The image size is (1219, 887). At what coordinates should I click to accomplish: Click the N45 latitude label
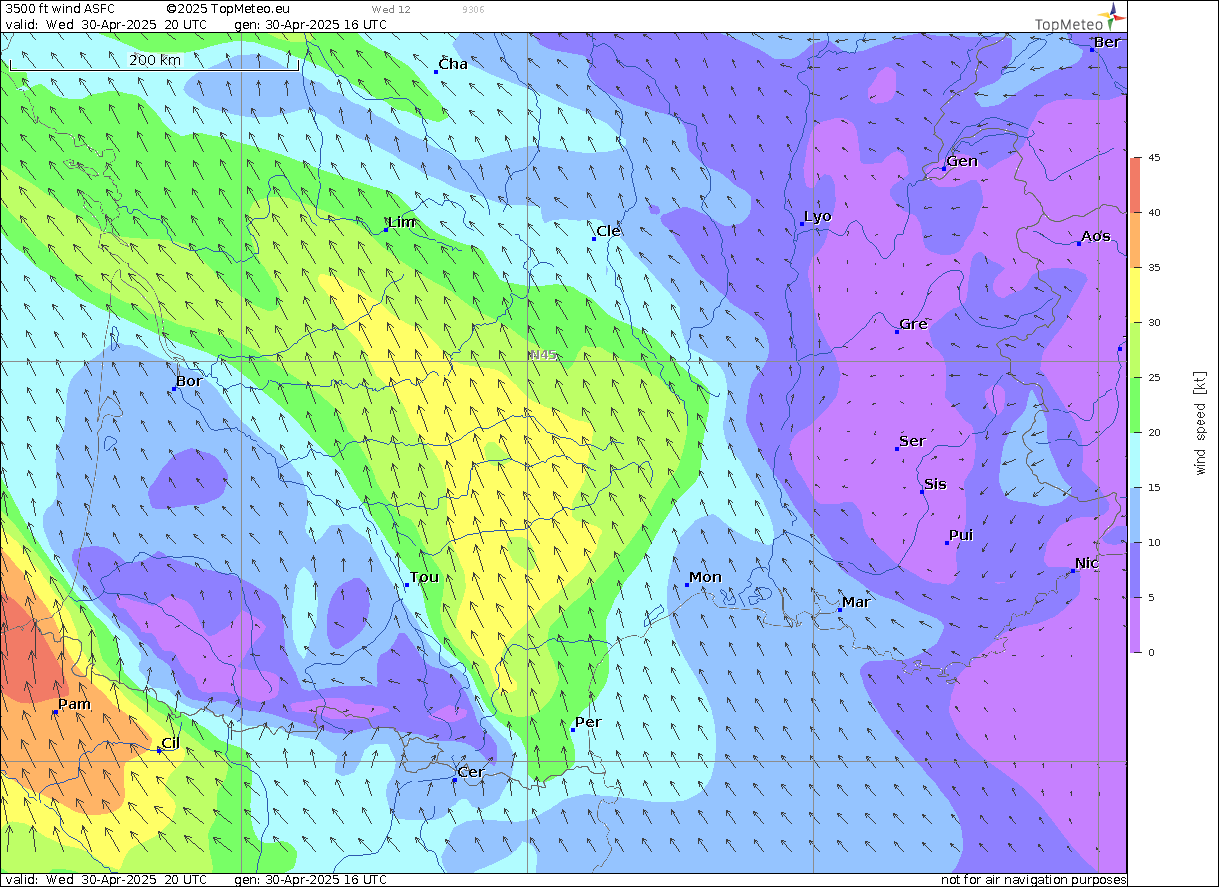tap(543, 355)
